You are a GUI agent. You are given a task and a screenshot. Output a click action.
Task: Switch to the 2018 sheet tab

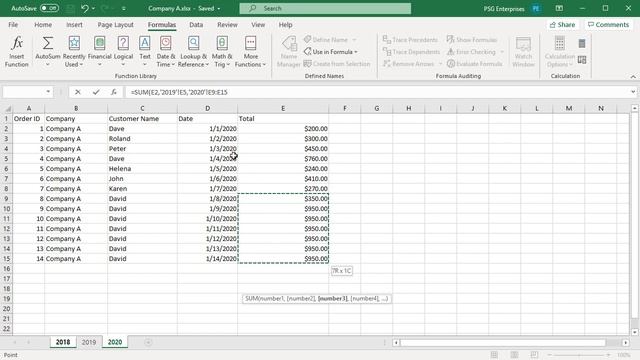click(63, 342)
